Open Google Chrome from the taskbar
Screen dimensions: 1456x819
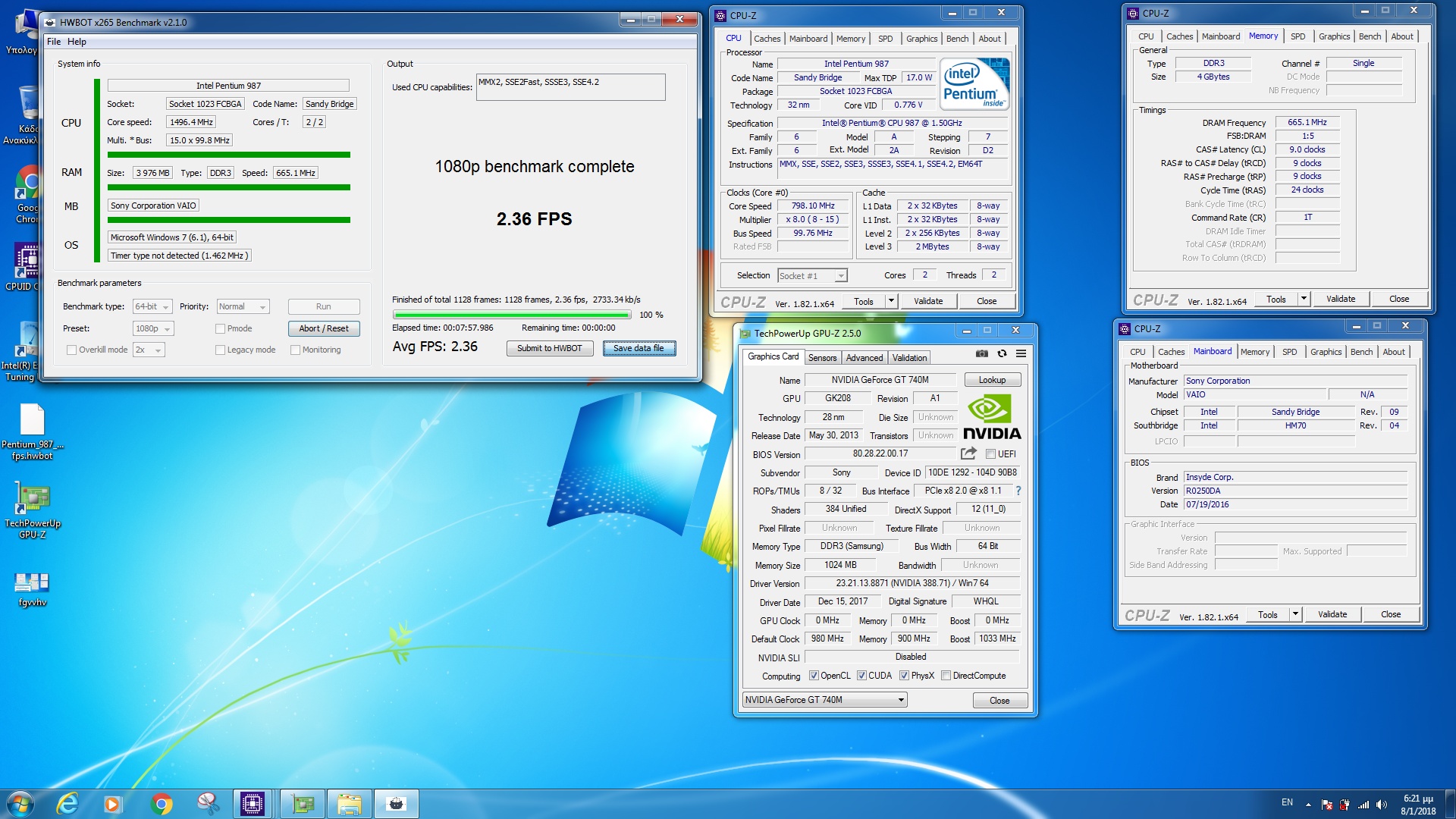pyautogui.click(x=161, y=803)
